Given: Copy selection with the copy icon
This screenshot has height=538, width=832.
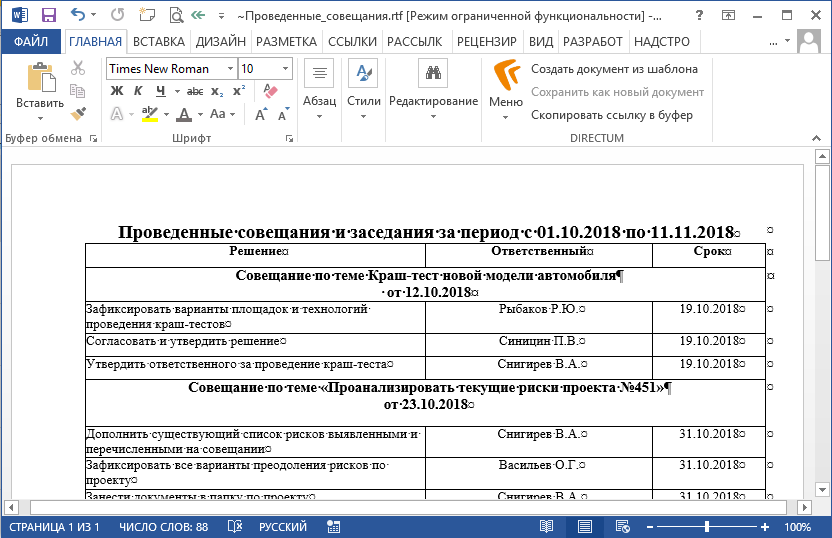Looking at the screenshot, I should pos(78,91).
